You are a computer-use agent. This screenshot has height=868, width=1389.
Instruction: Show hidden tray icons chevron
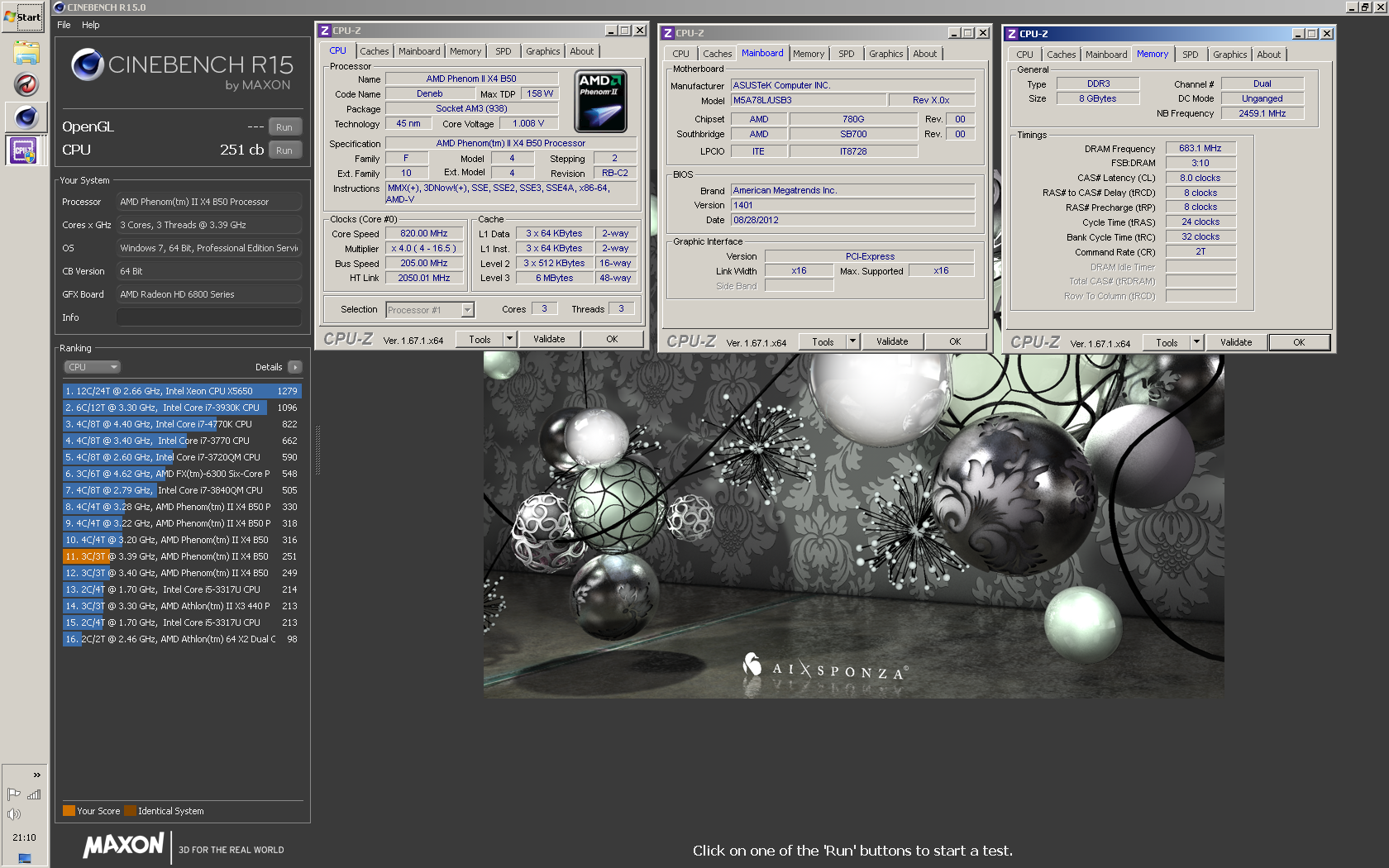click(36, 775)
